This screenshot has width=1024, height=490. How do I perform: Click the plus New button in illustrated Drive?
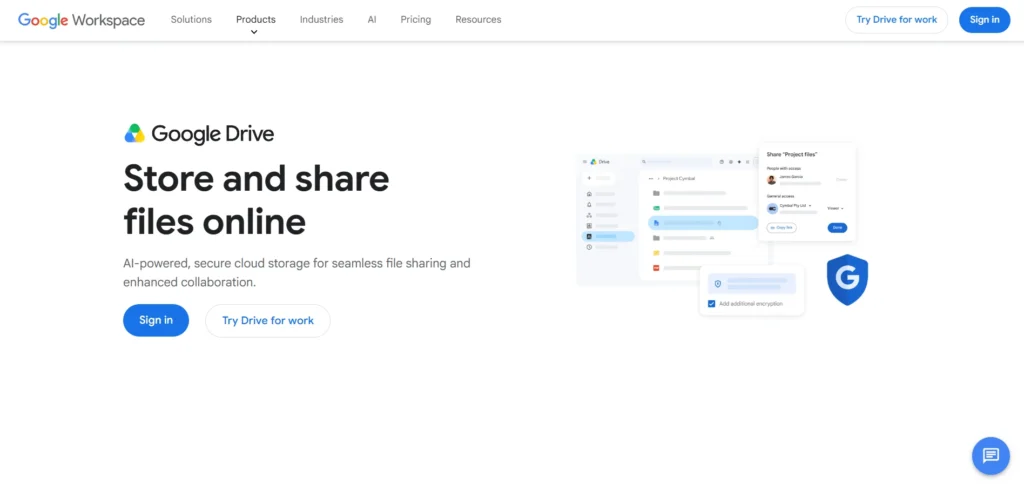[x=598, y=178]
